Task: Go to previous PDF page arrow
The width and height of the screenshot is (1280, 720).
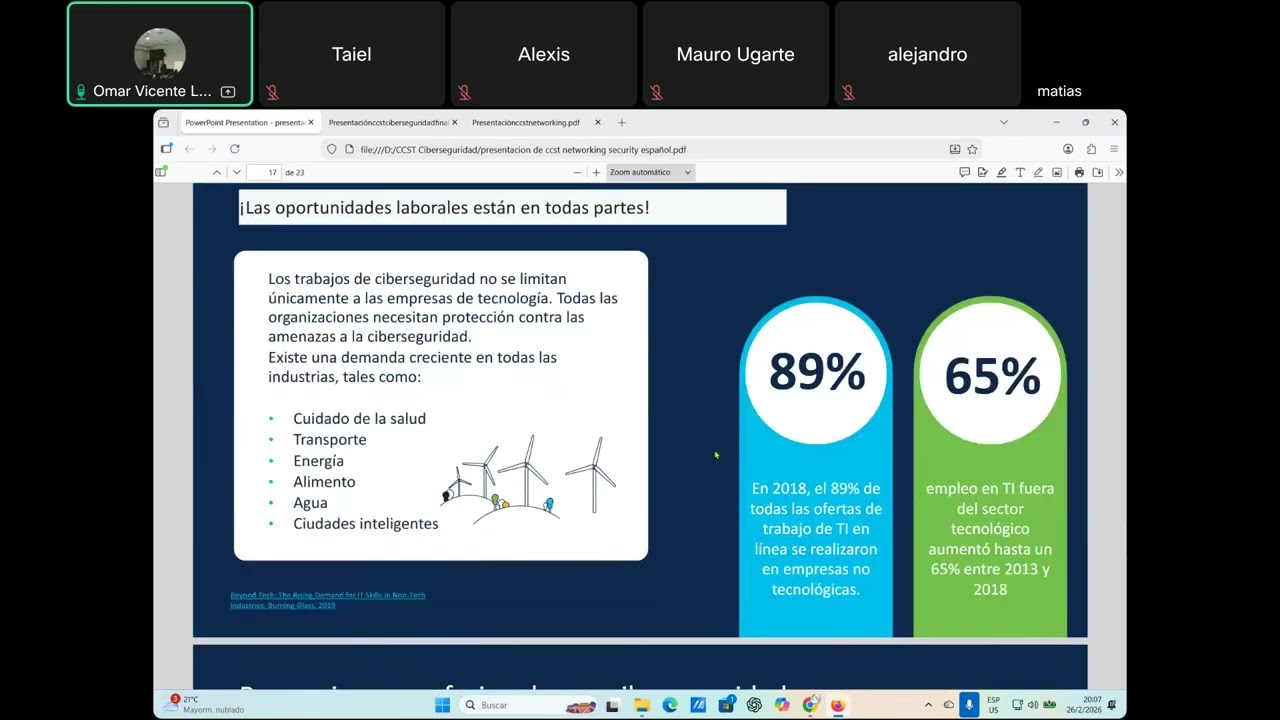Action: (216, 172)
